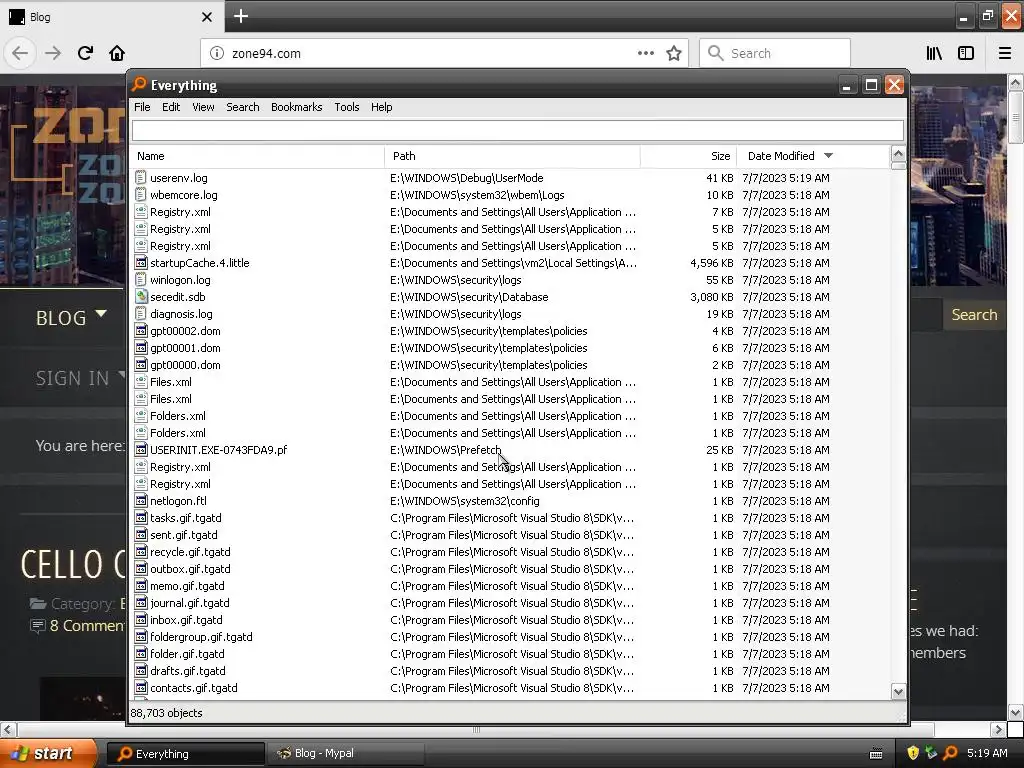
Task: Click the results list scroll-up arrow
Action: click(898, 155)
